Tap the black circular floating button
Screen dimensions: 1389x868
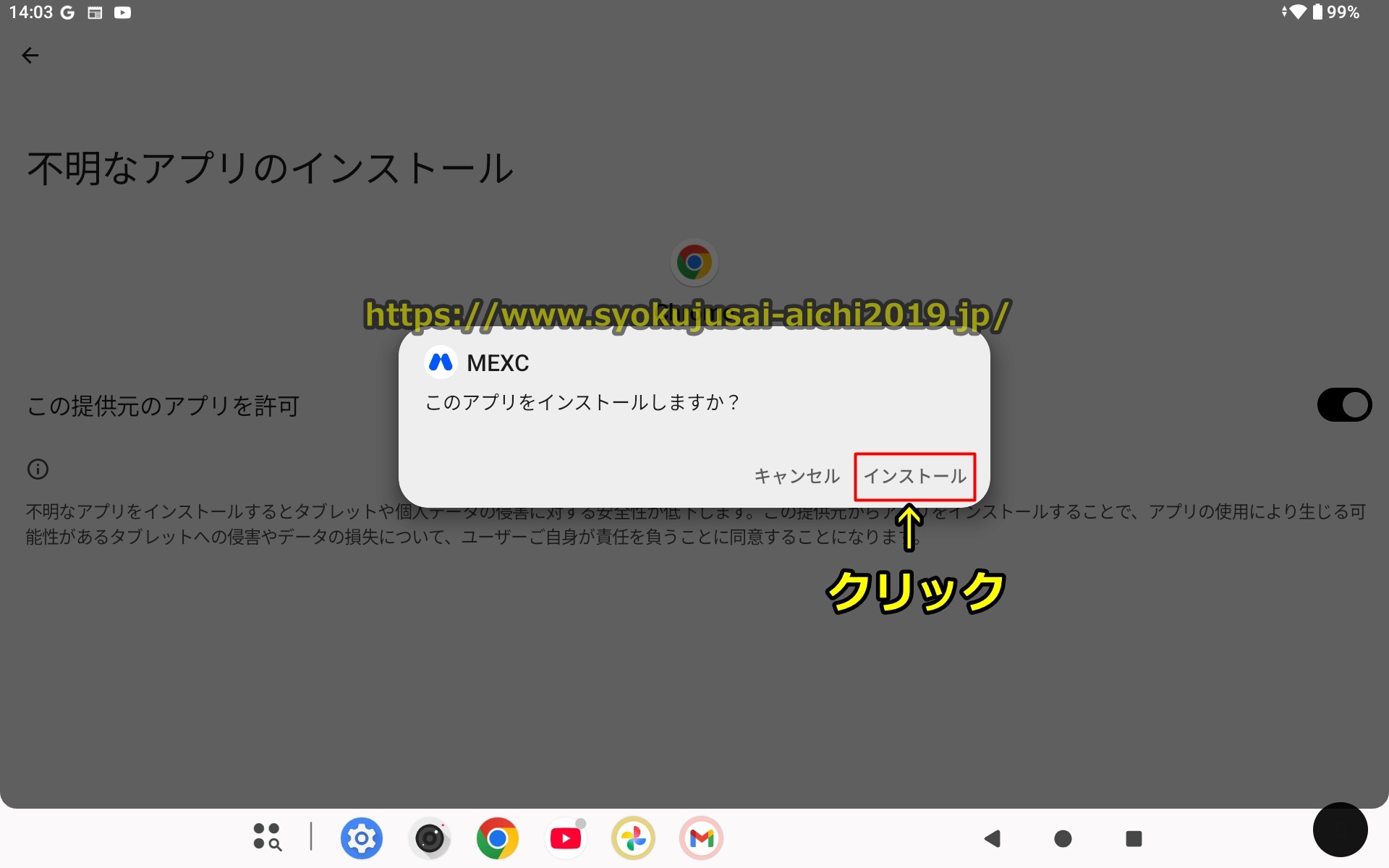coord(1340,830)
